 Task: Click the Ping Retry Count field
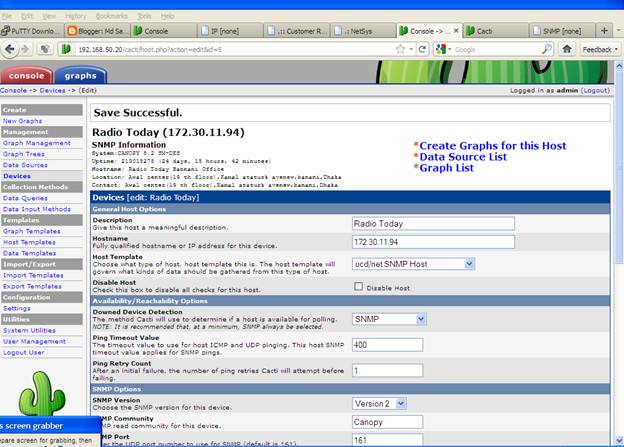pos(387,371)
